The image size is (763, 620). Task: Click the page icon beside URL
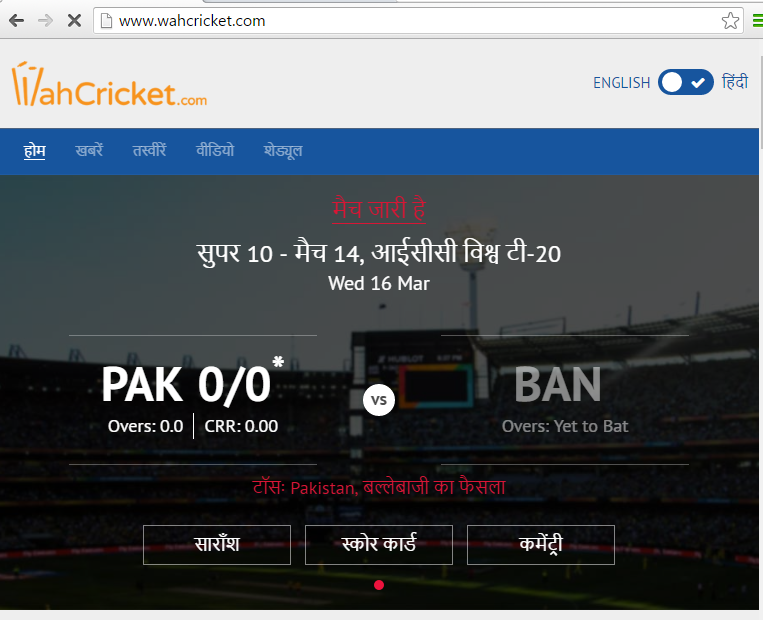pos(106,21)
